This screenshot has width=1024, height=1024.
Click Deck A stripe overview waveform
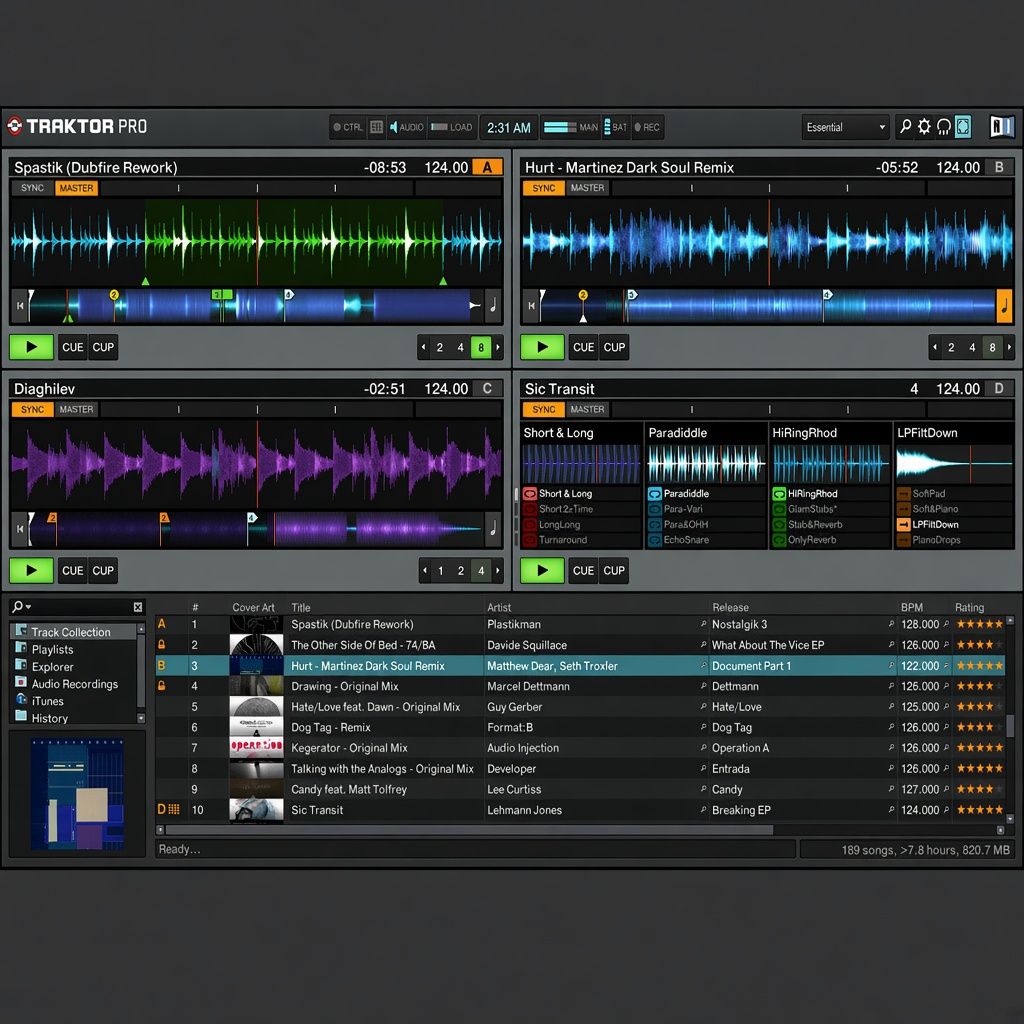(x=256, y=306)
